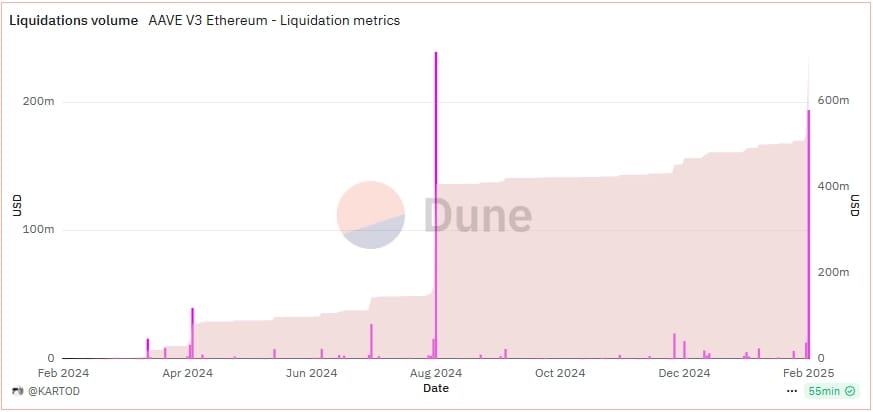Click the pink cumulative area near Oct 2024
The width and height of the screenshot is (873, 412).
point(560,270)
